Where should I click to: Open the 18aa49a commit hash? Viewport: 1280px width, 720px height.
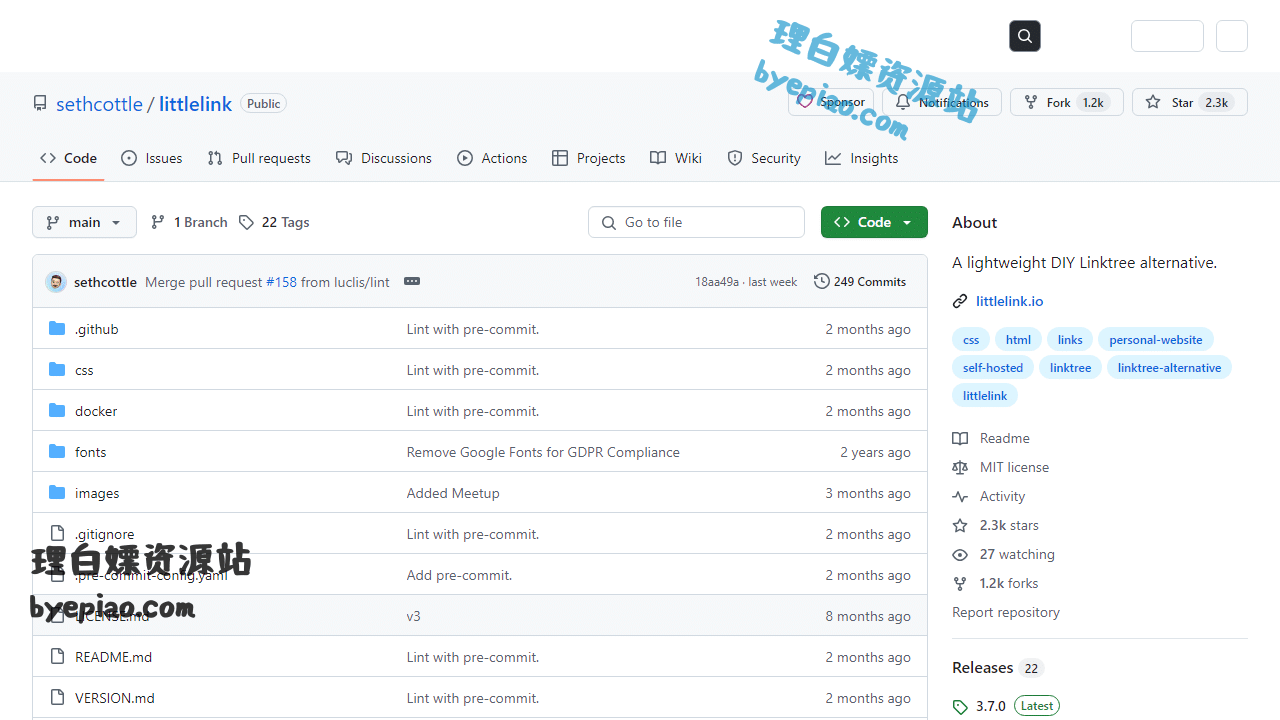click(717, 282)
